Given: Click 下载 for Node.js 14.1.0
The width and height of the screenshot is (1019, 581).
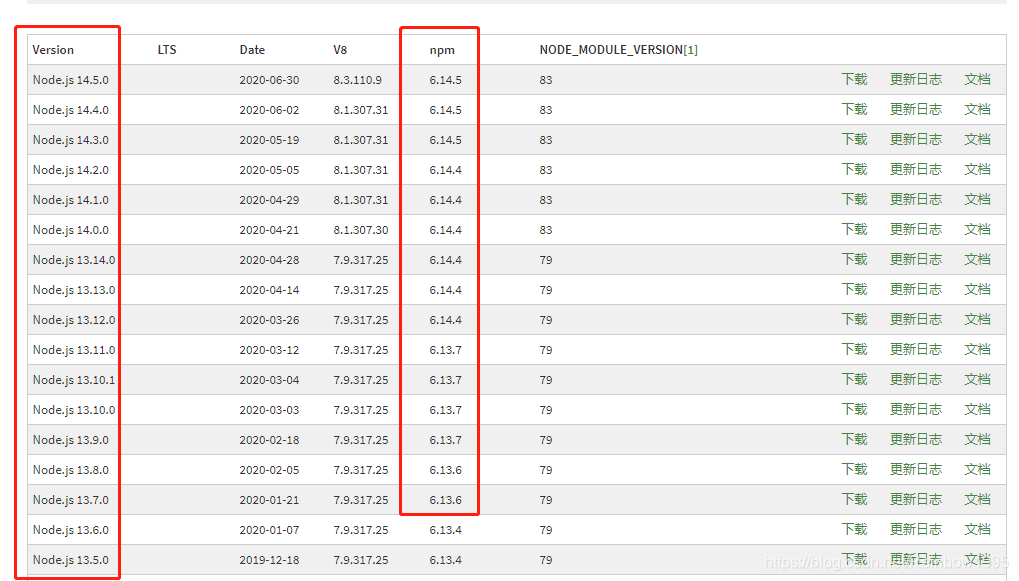Looking at the screenshot, I should (855, 200).
